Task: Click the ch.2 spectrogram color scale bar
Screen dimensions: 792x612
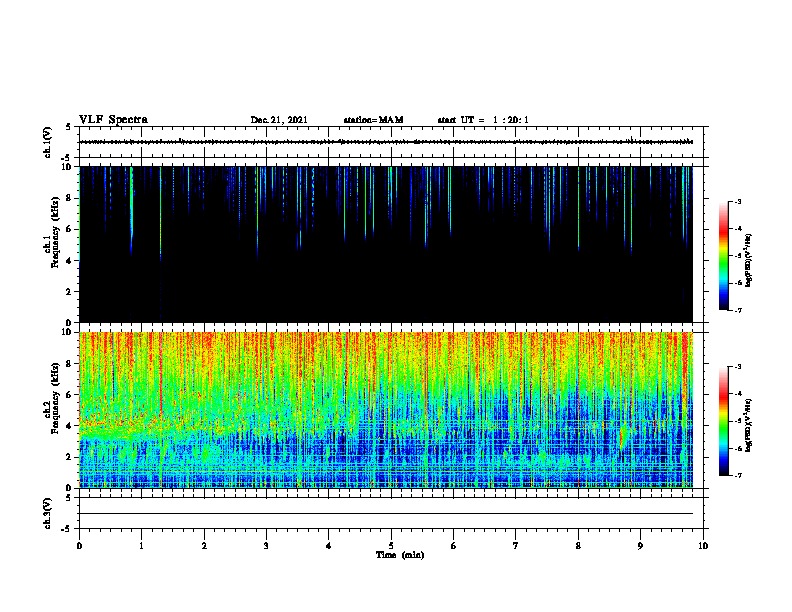Action: point(723,421)
